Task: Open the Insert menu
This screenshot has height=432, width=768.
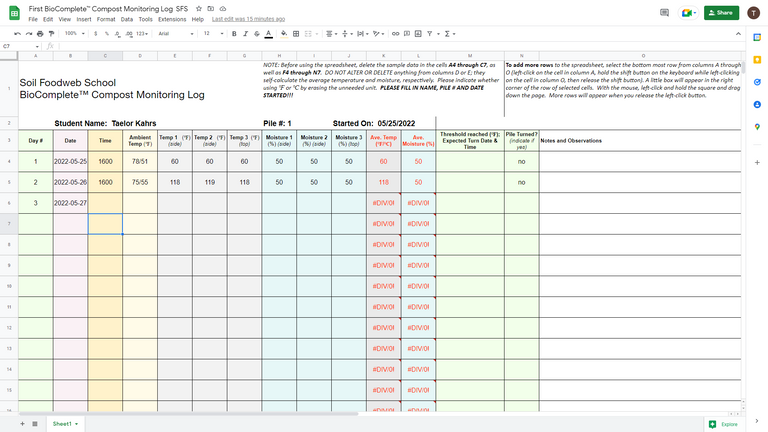Action: point(84,19)
